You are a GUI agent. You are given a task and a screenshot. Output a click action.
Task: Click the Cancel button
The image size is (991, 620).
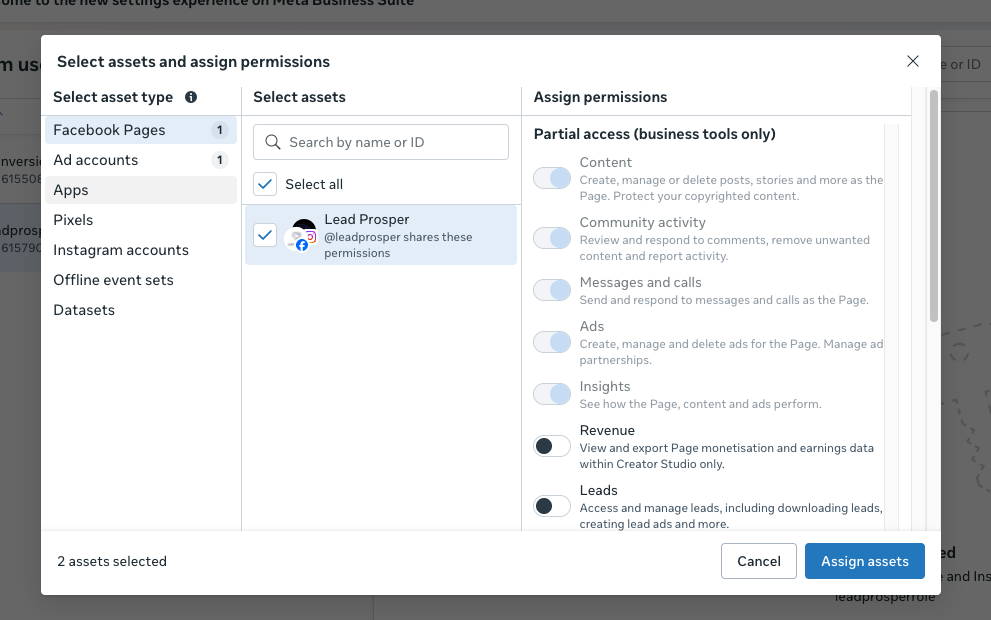[758, 561]
